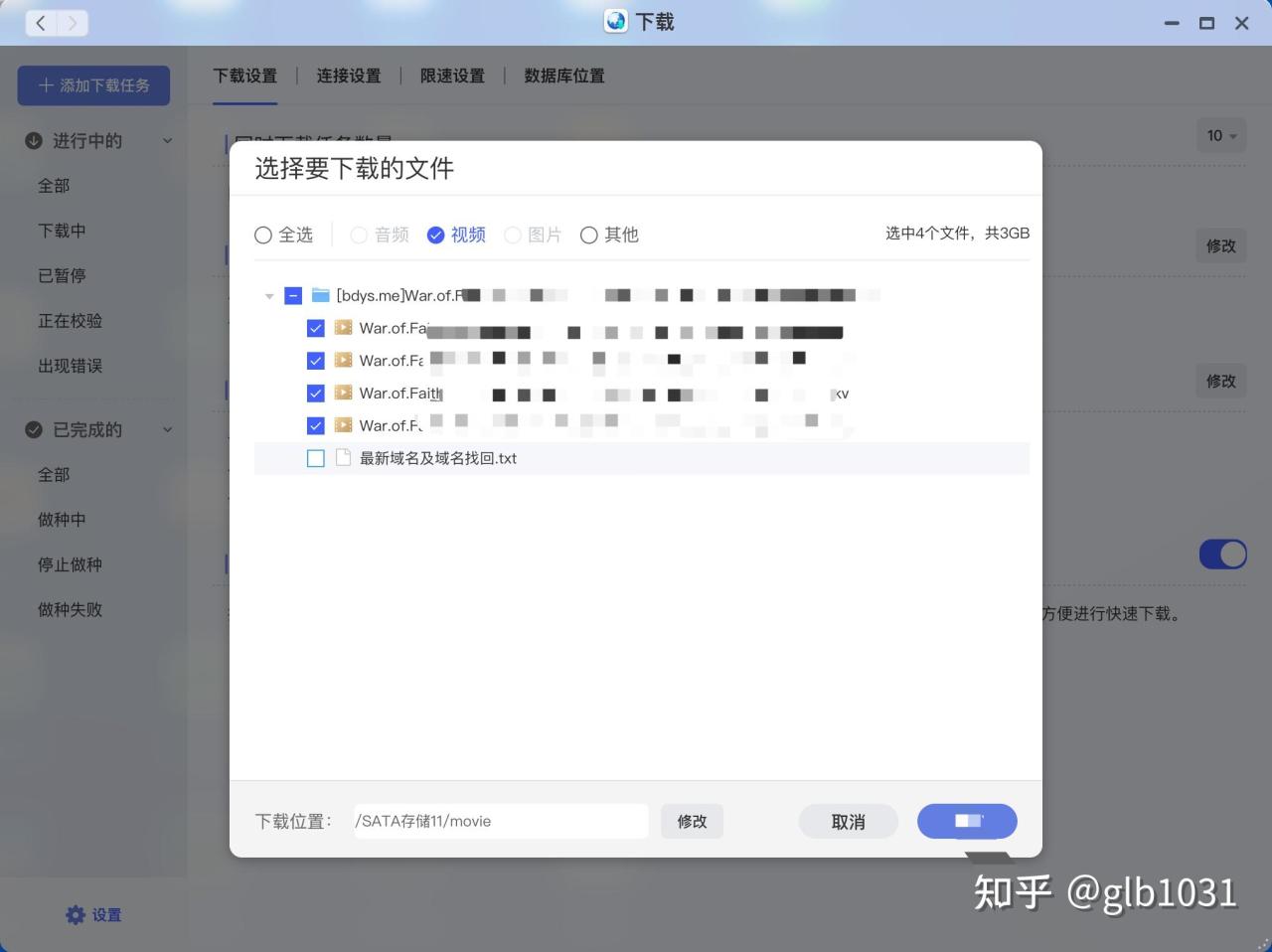Click the back navigation arrow
The image size is (1272, 952).
(x=40, y=22)
